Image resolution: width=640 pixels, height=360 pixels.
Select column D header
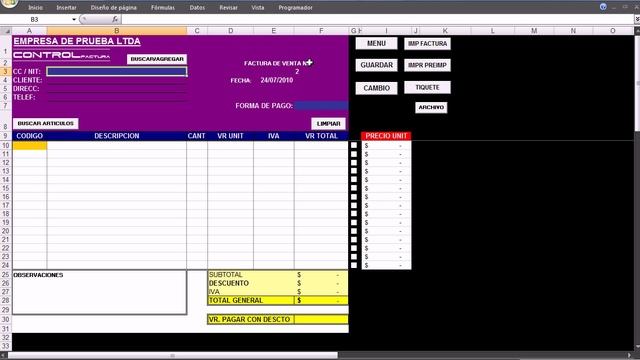[230, 31]
